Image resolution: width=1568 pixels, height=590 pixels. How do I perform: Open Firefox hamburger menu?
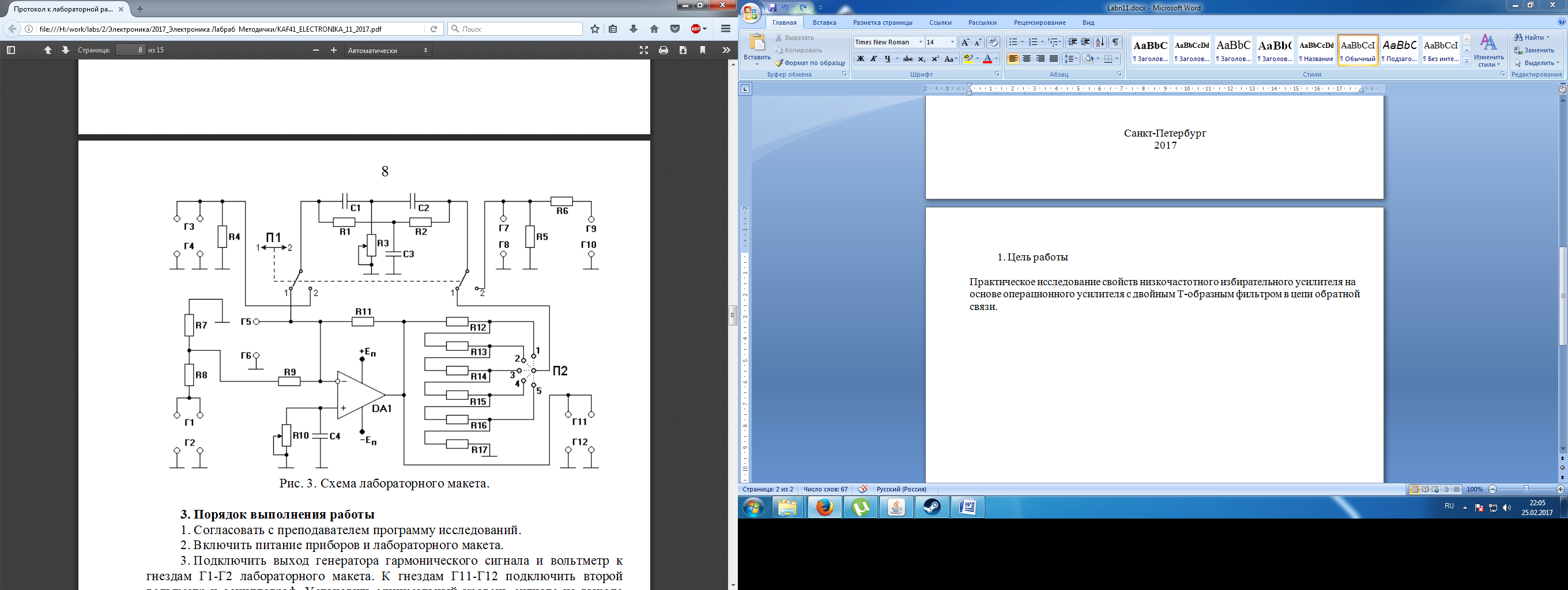726,29
